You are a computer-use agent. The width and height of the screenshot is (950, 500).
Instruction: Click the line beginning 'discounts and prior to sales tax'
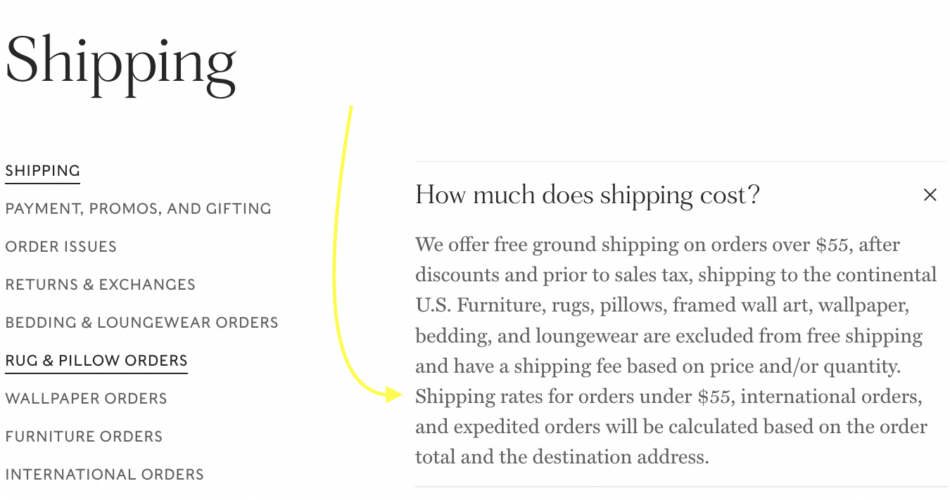pyautogui.click(x=676, y=275)
